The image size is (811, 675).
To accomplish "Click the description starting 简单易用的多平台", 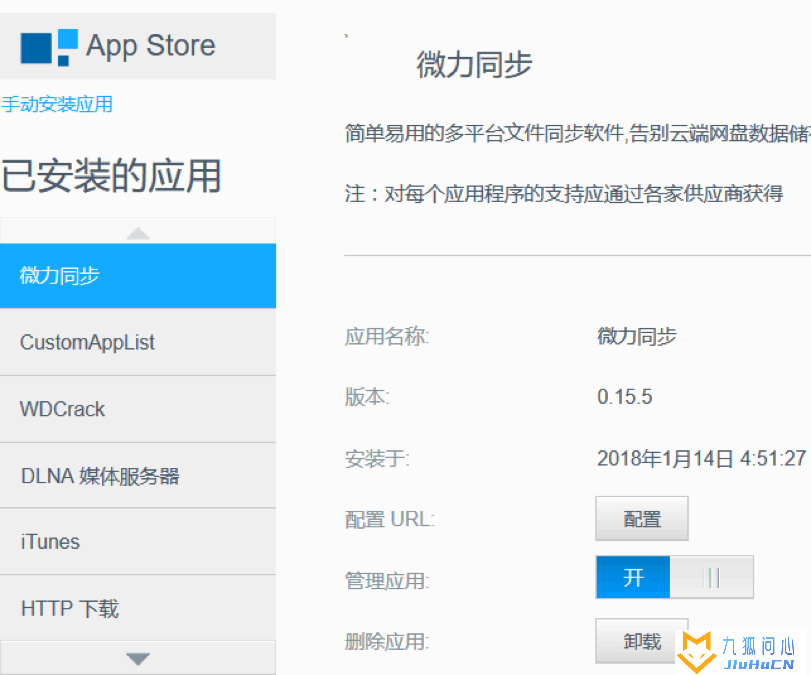I will pos(578,133).
